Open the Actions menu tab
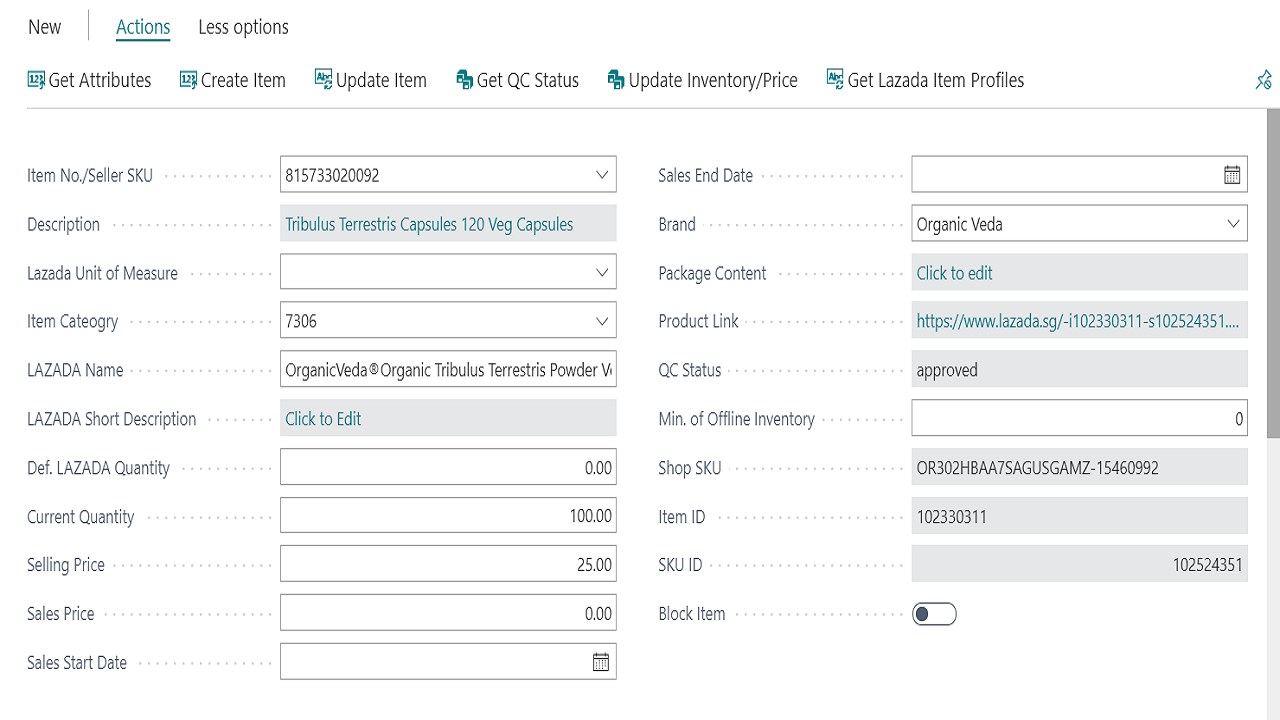Viewport: 1280px width, 720px height. [143, 27]
